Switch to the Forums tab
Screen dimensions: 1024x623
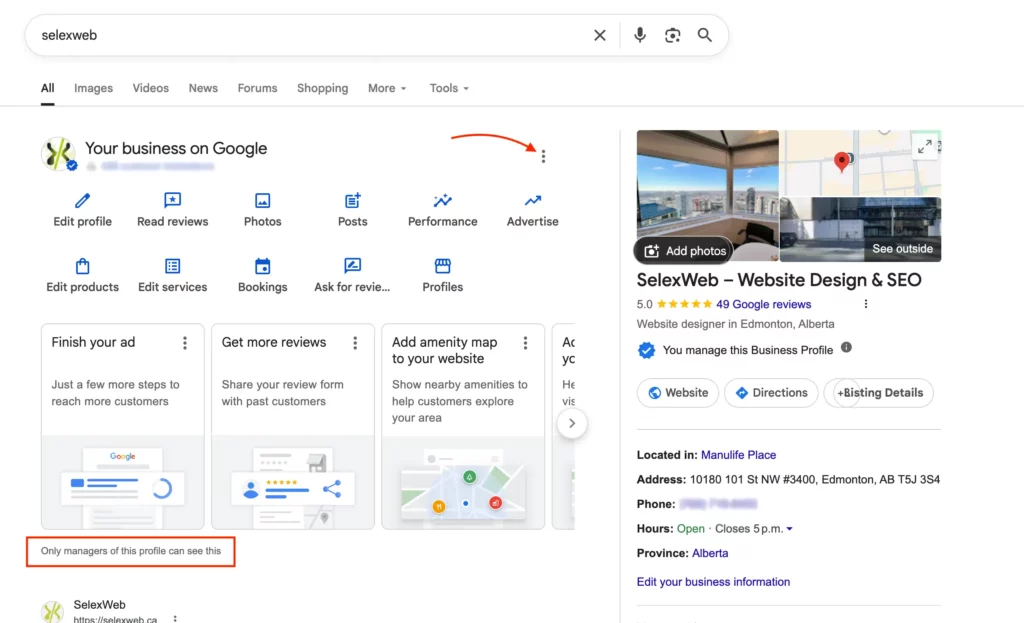pyautogui.click(x=257, y=88)
